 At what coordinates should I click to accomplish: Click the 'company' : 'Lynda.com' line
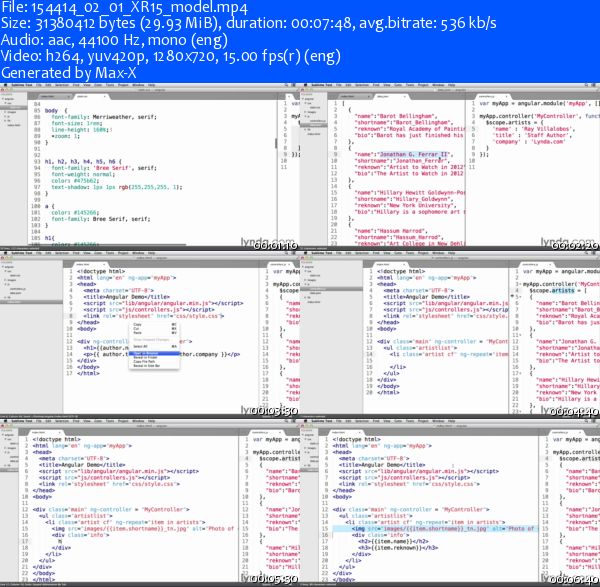[x=528, y=142]
